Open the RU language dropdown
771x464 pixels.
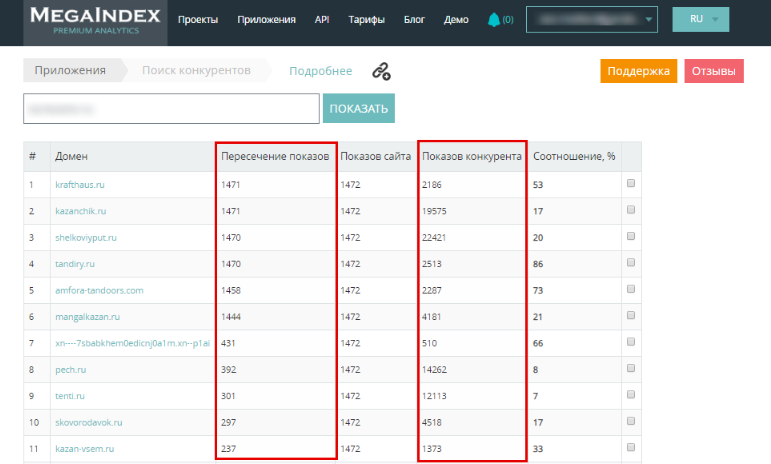coord(701,20)
